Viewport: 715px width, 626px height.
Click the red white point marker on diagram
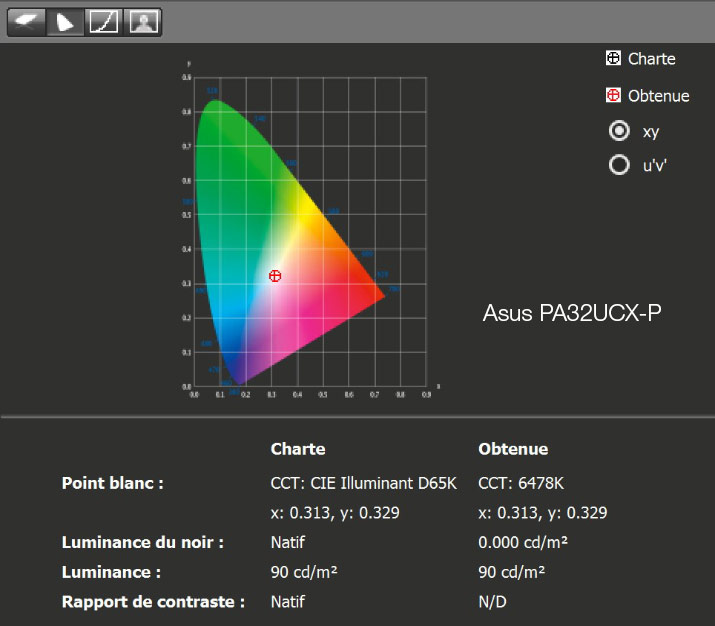(275, 276)
